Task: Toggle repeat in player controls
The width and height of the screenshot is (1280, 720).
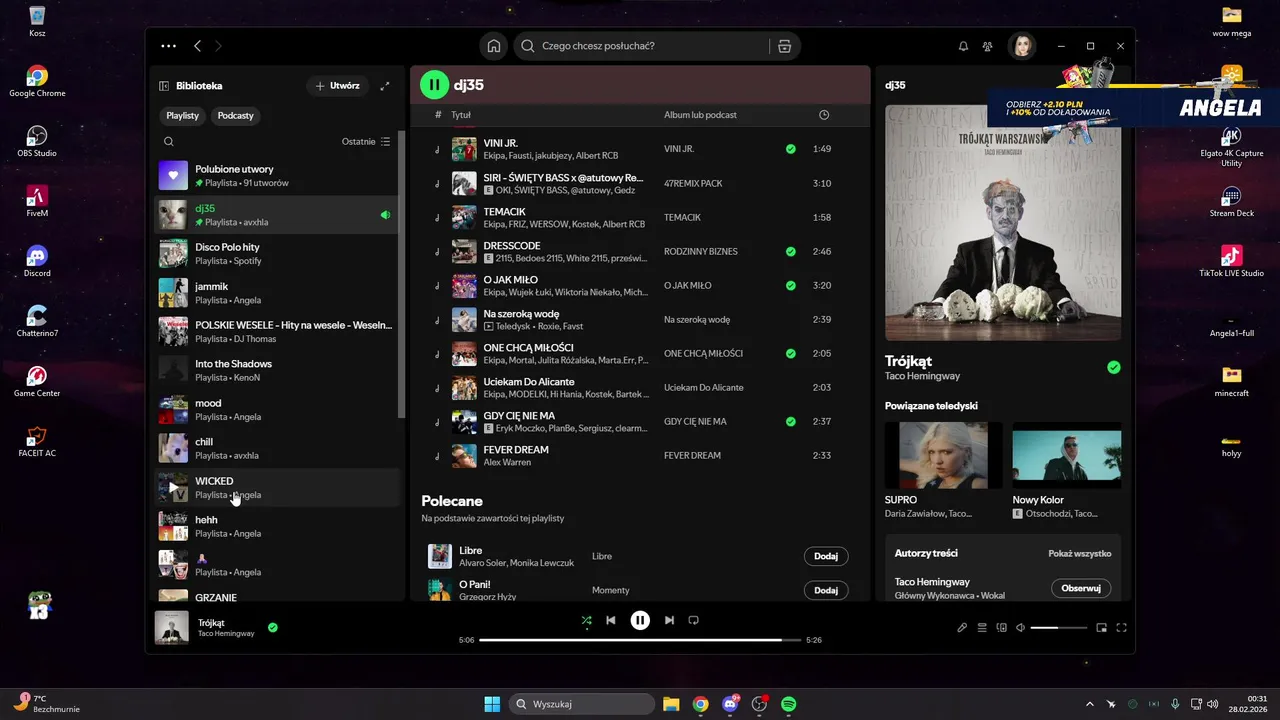Action: (693, 620)
